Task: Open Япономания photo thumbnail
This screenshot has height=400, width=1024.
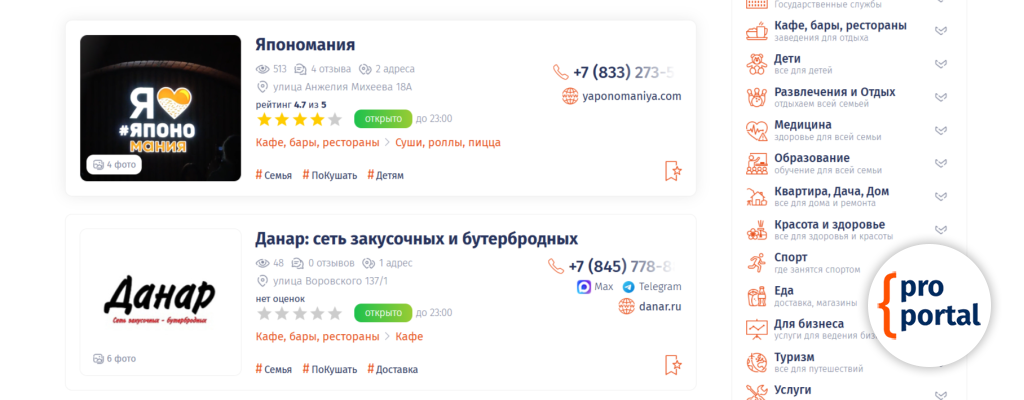Action: [161, 108]
